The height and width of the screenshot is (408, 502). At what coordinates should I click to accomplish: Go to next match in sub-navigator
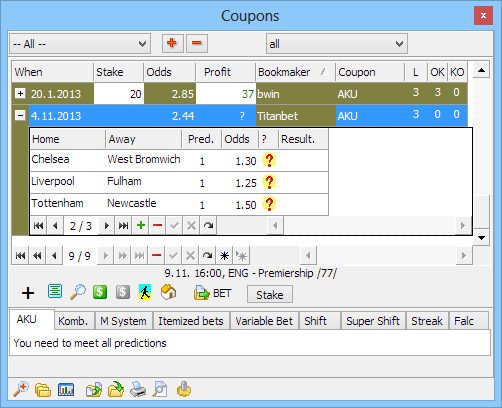click(107, 226)
